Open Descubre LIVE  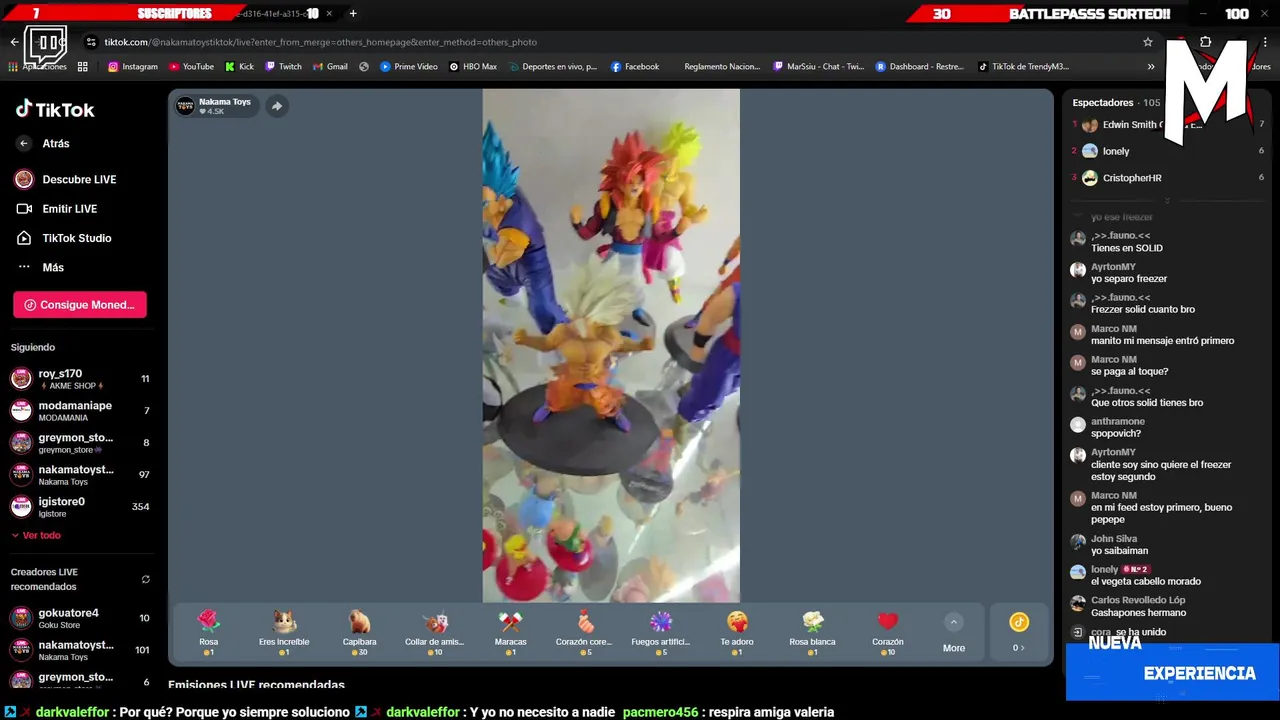(x=66, y=179)
